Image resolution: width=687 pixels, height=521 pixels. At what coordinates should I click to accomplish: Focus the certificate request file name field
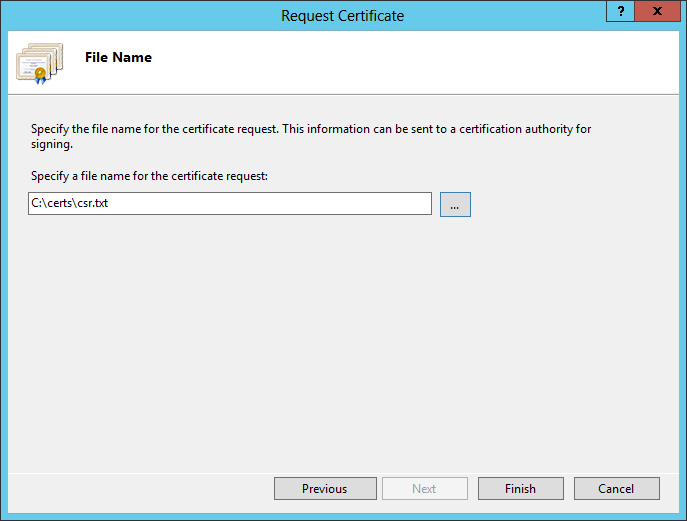point(230,204)
